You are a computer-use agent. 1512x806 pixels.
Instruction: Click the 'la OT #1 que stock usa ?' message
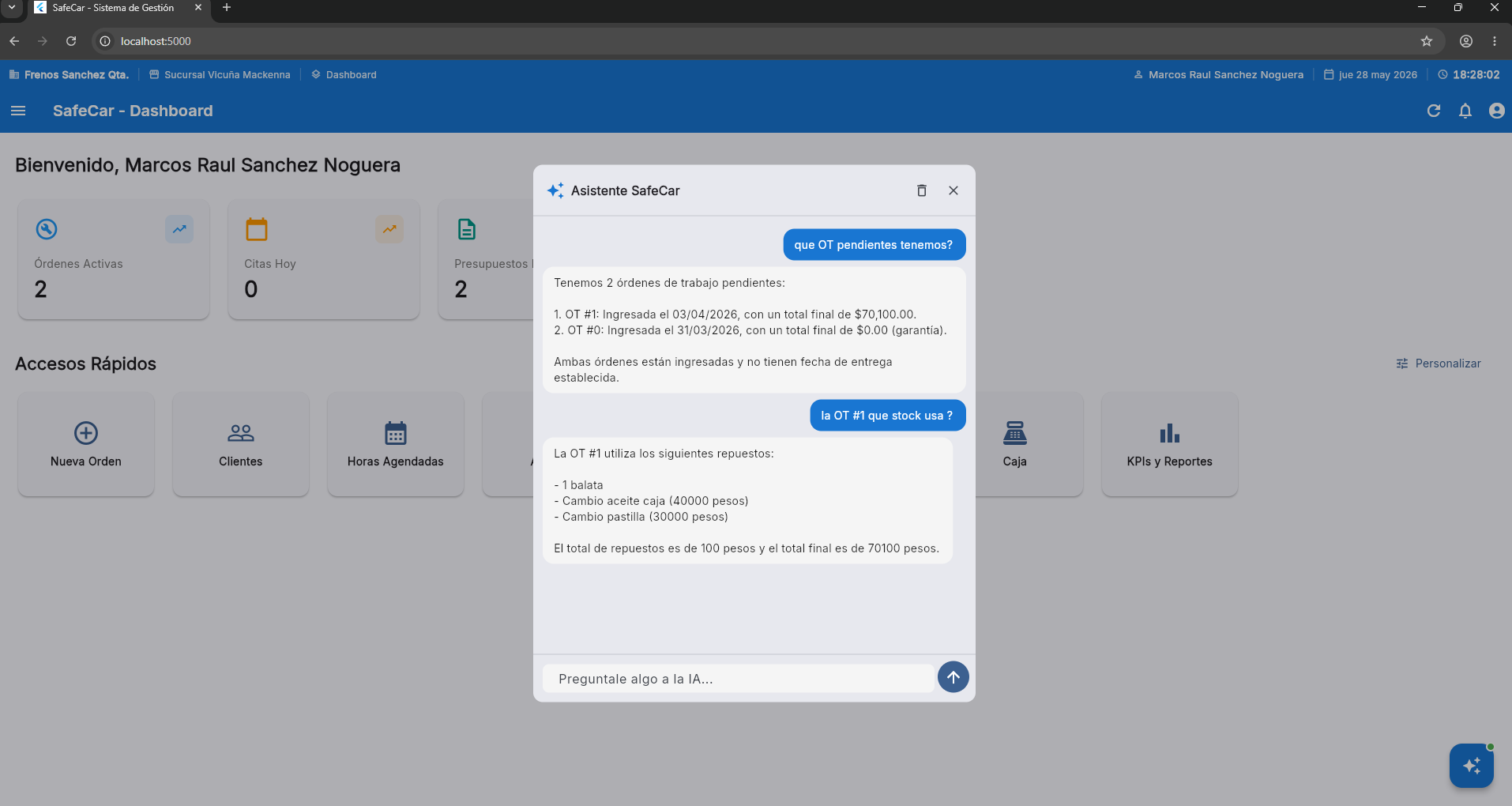(888, 416)
